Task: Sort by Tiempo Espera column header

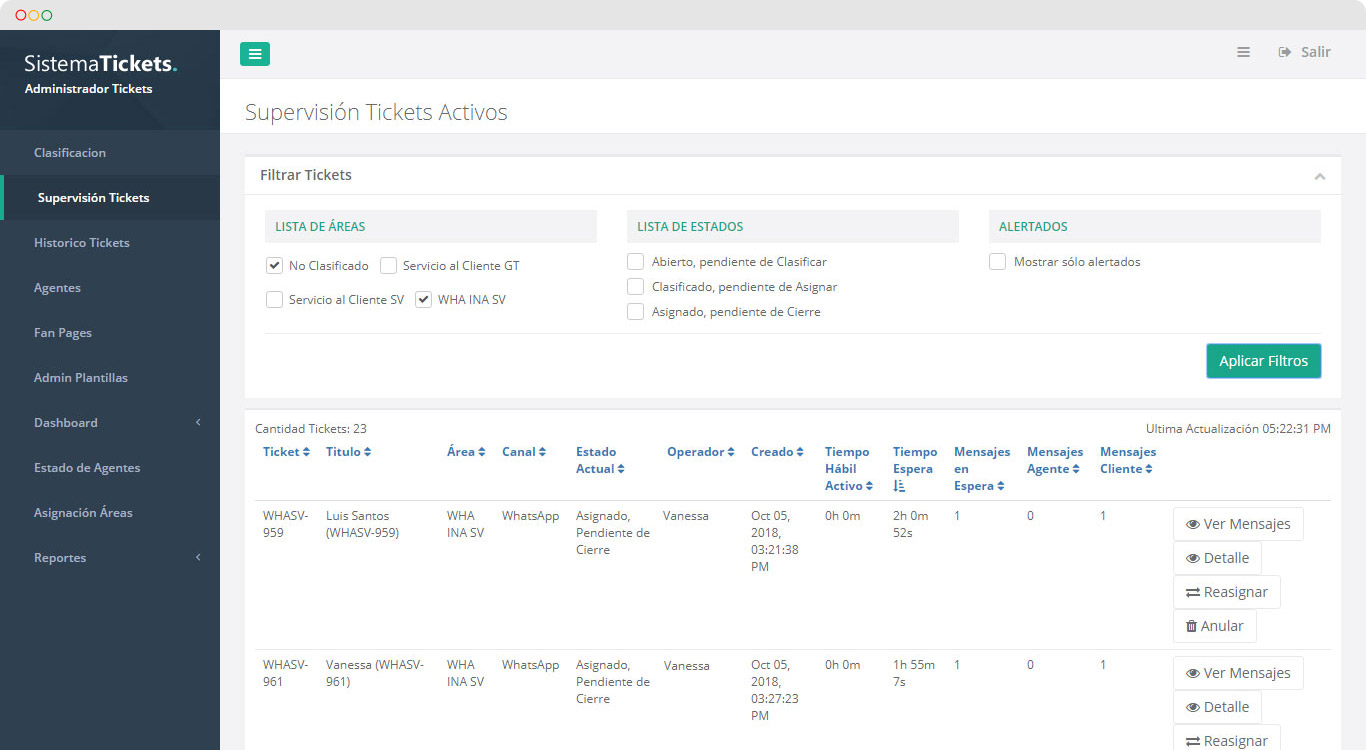Action: point(915,469)
